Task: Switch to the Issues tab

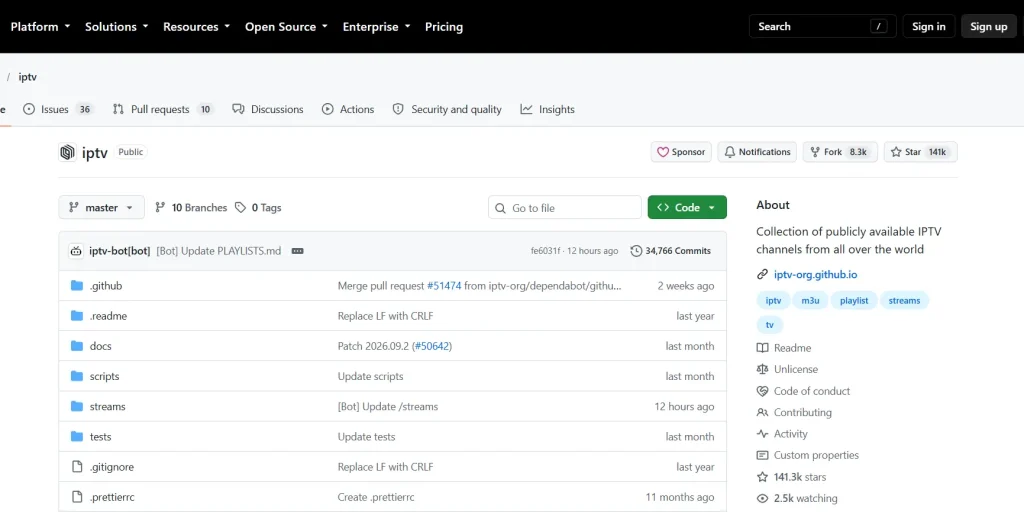Action: tap(58, 110)
